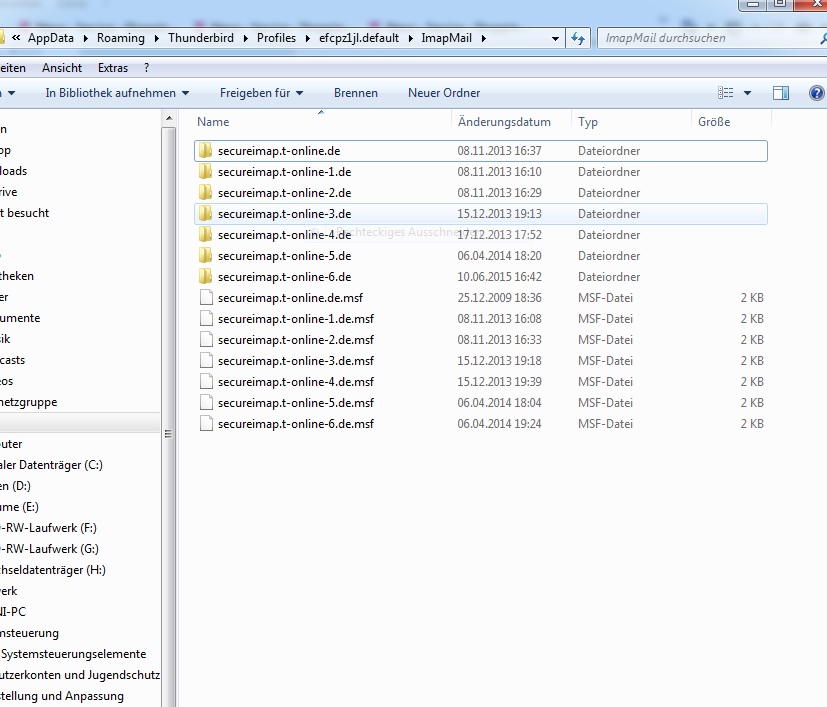Sort files by Name column header

tap(213, 122)
